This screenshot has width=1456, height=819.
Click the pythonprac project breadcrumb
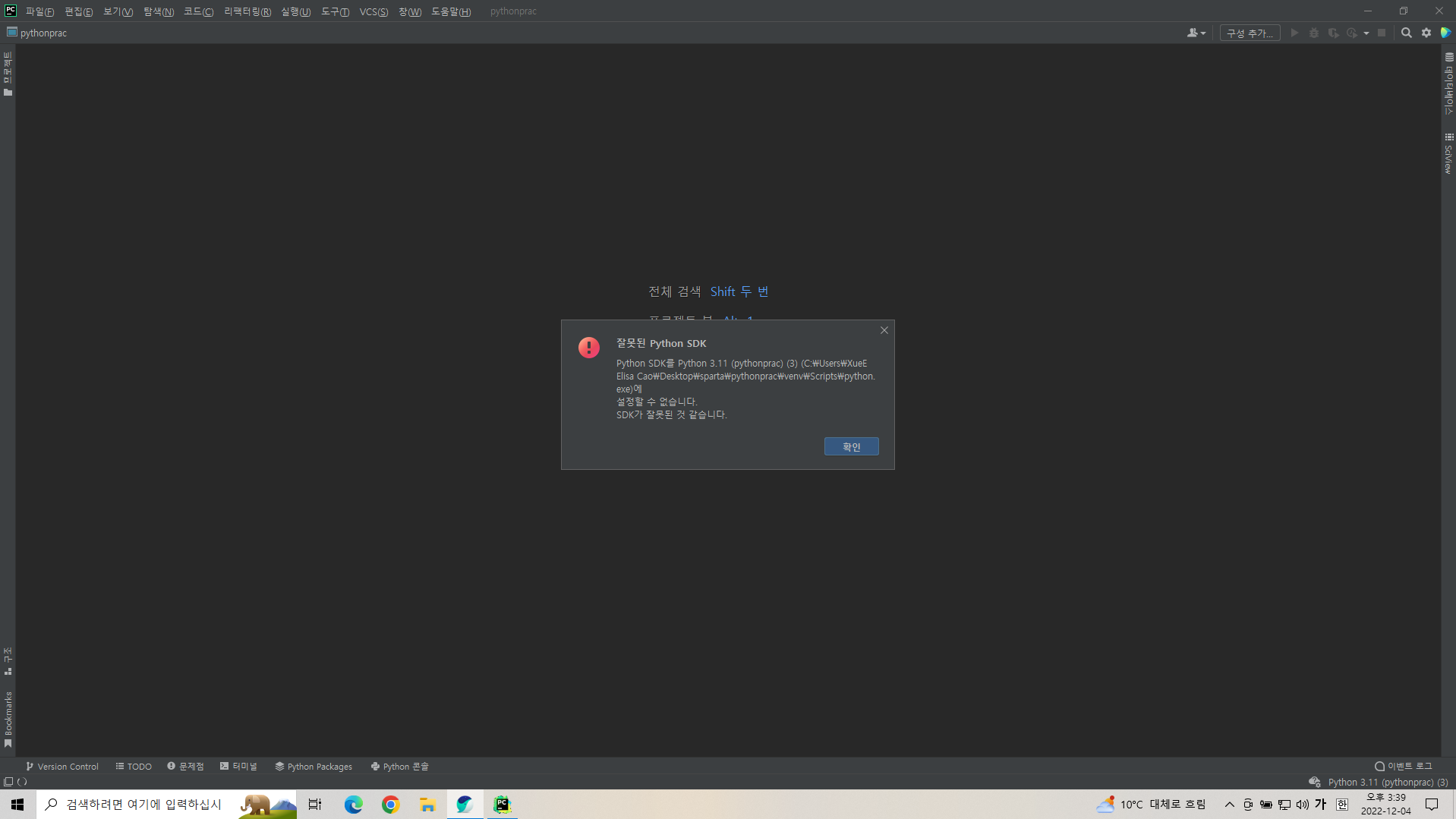click(37, 33)
